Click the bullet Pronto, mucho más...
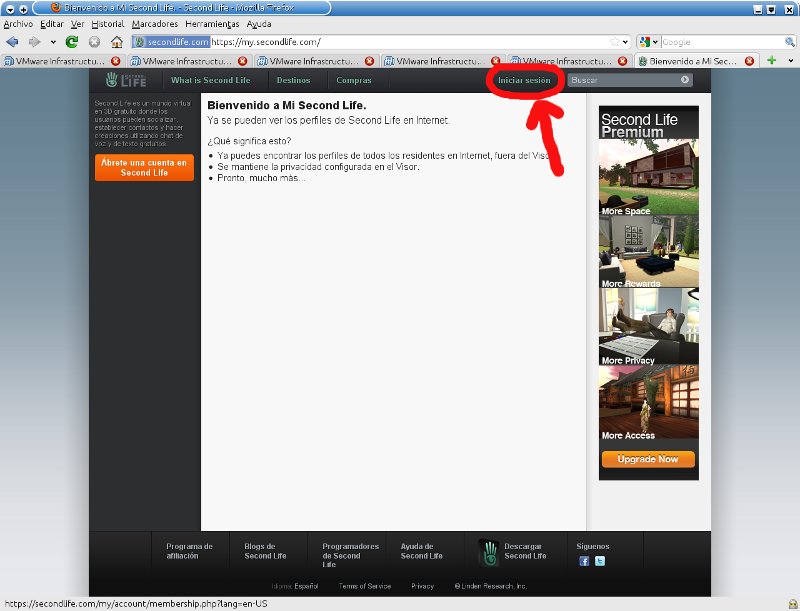The width and height of the screenshot is (800, 611). pos(261,178)
